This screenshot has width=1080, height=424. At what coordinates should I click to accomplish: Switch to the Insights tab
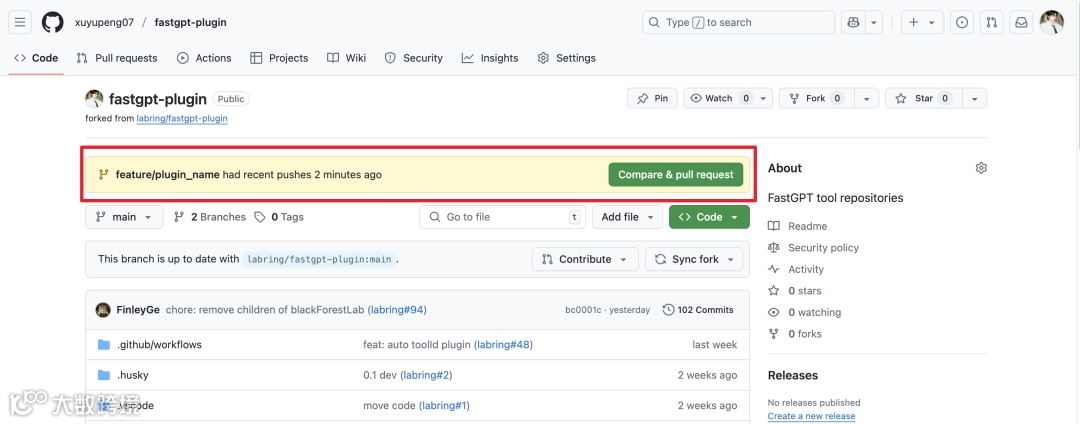click(x=490, y=58)
